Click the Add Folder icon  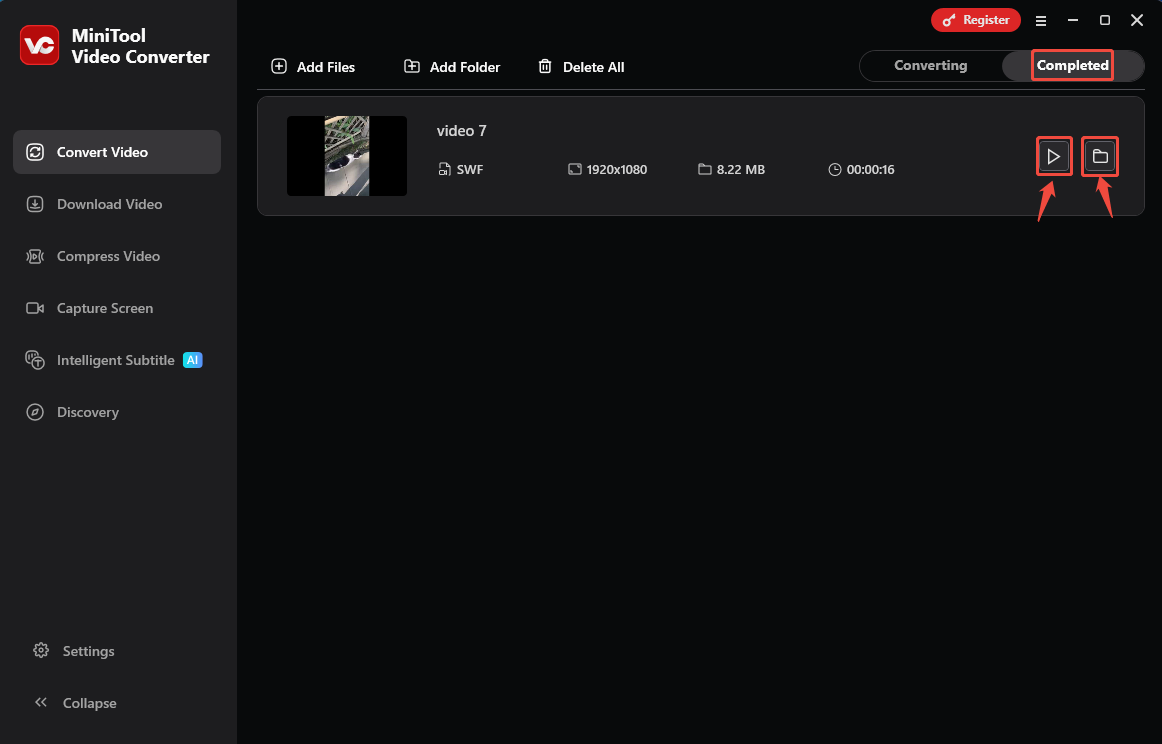click(x=411, y=66)
